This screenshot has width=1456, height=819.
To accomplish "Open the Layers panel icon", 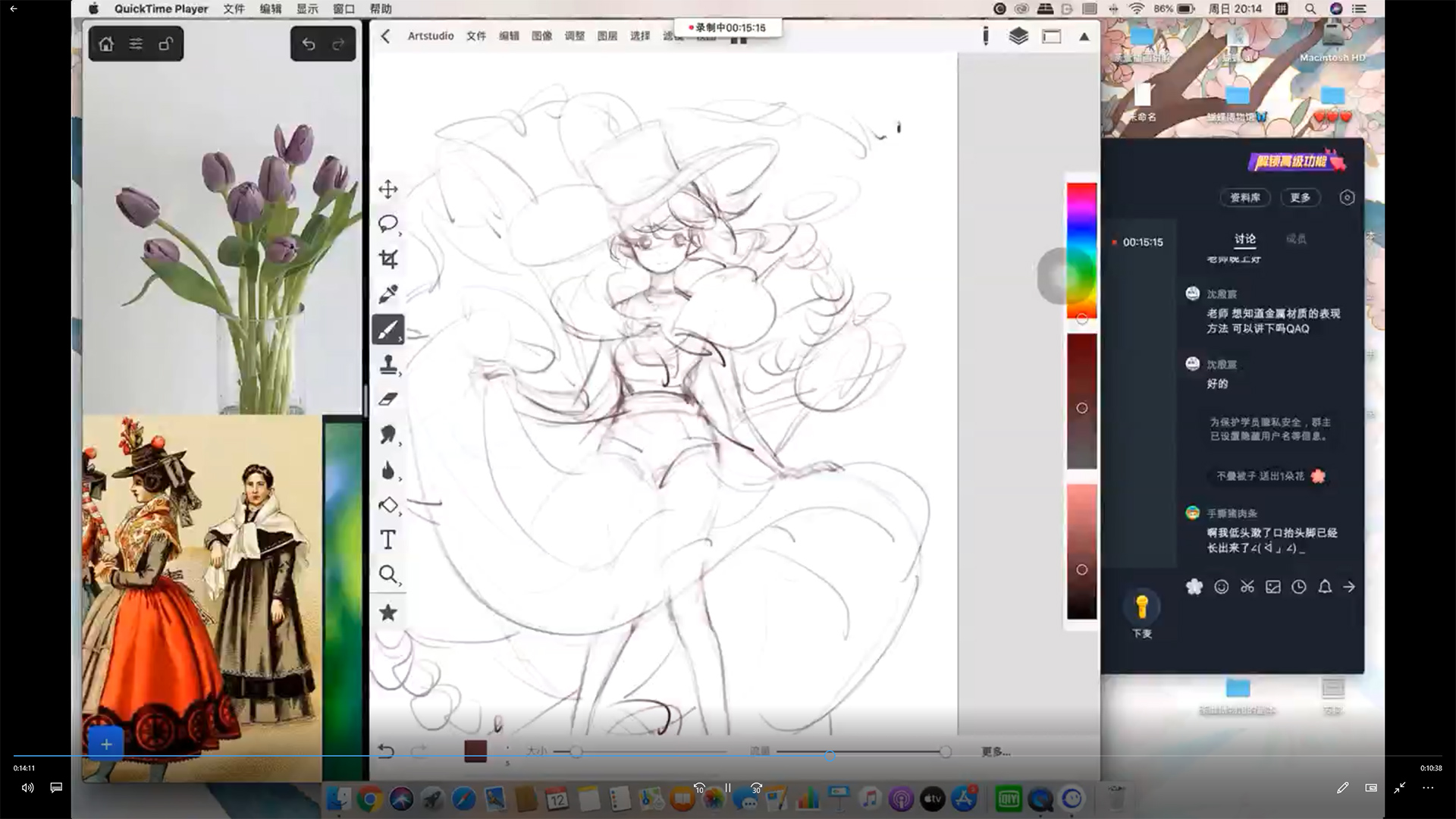I will click(x=1018, y=36).
